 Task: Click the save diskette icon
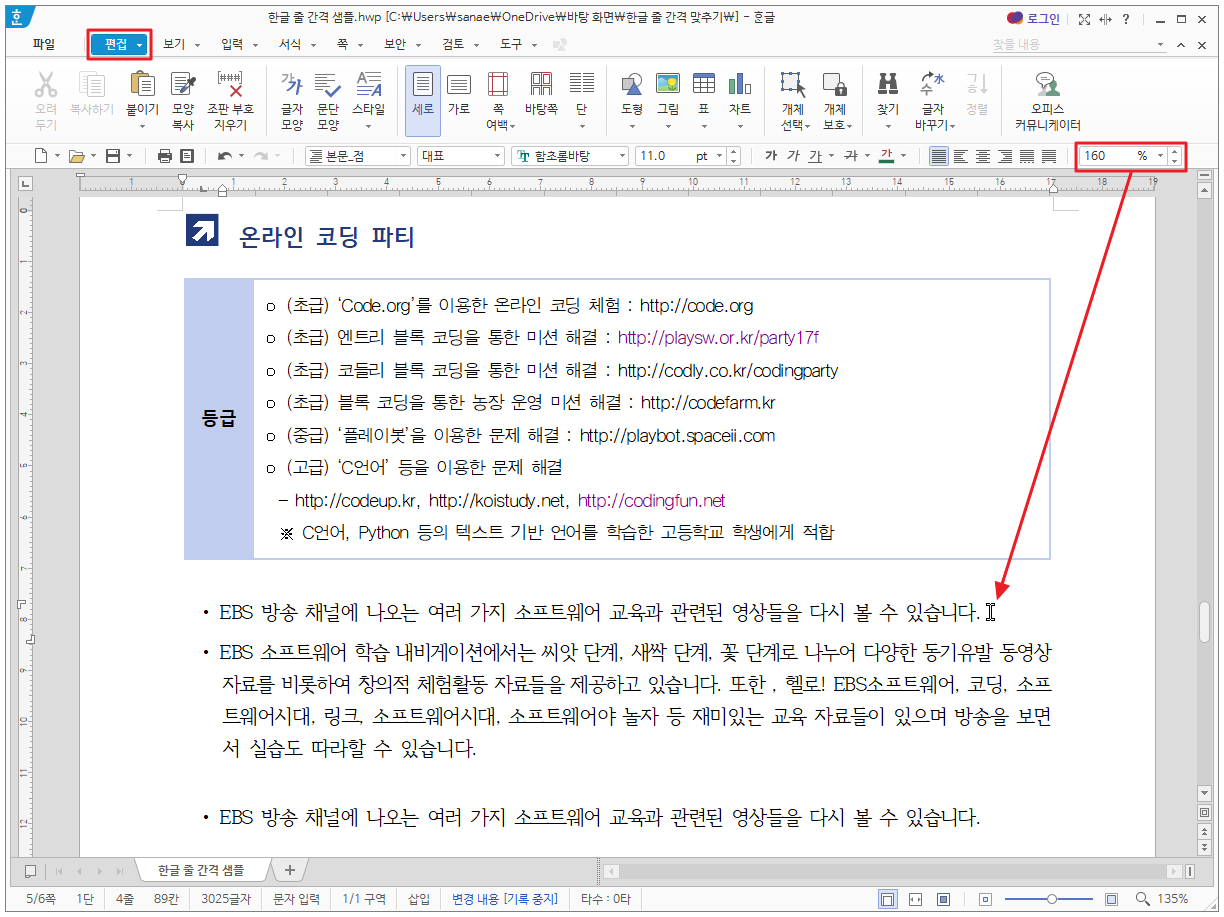[x=112, y=156]
